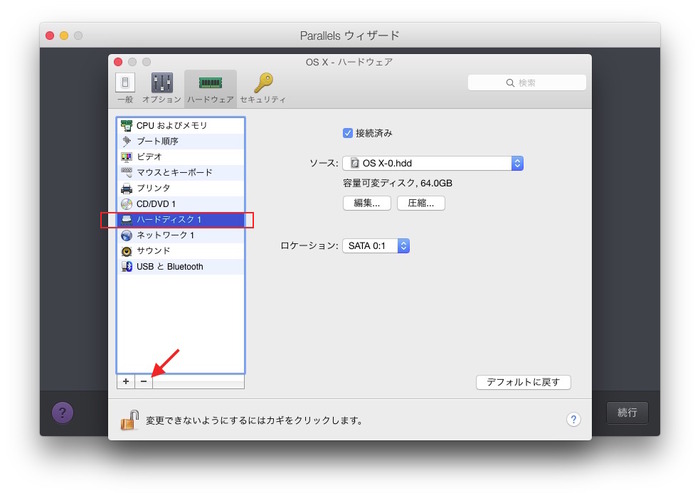Click the 容量可変ディスク, 64.0GB text
The height and width of the screenshot is (493, 700).
(x=397, y=183)
